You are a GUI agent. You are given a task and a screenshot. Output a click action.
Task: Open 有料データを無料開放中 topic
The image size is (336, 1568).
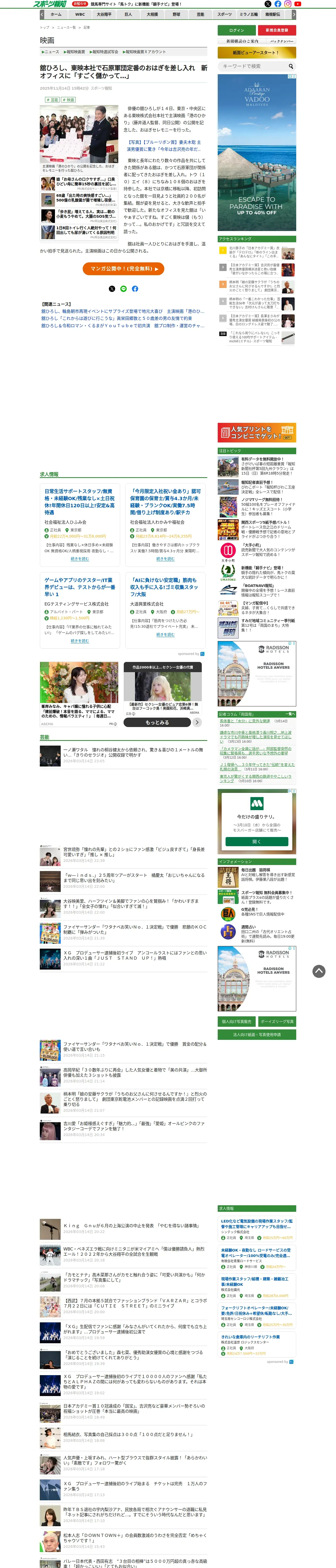[257, 466]
